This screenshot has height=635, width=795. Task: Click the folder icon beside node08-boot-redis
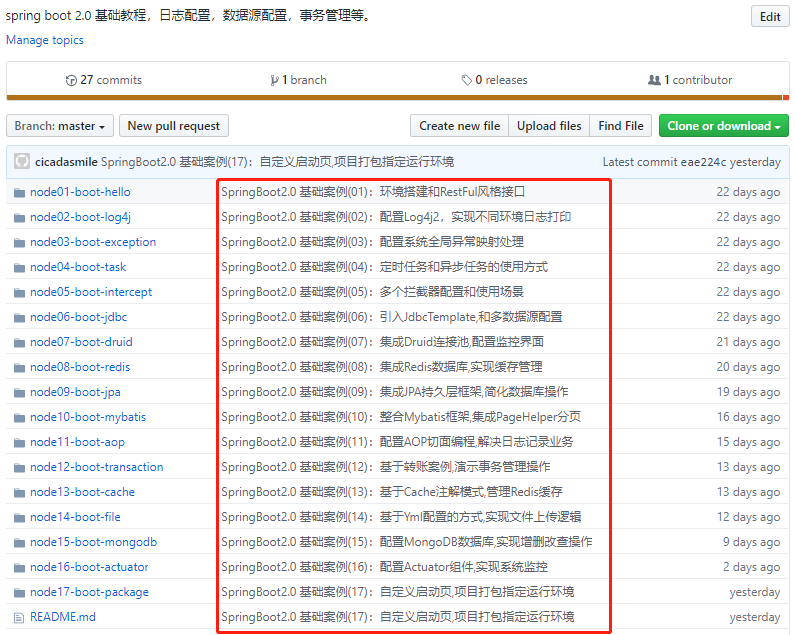tap(19, 368)
